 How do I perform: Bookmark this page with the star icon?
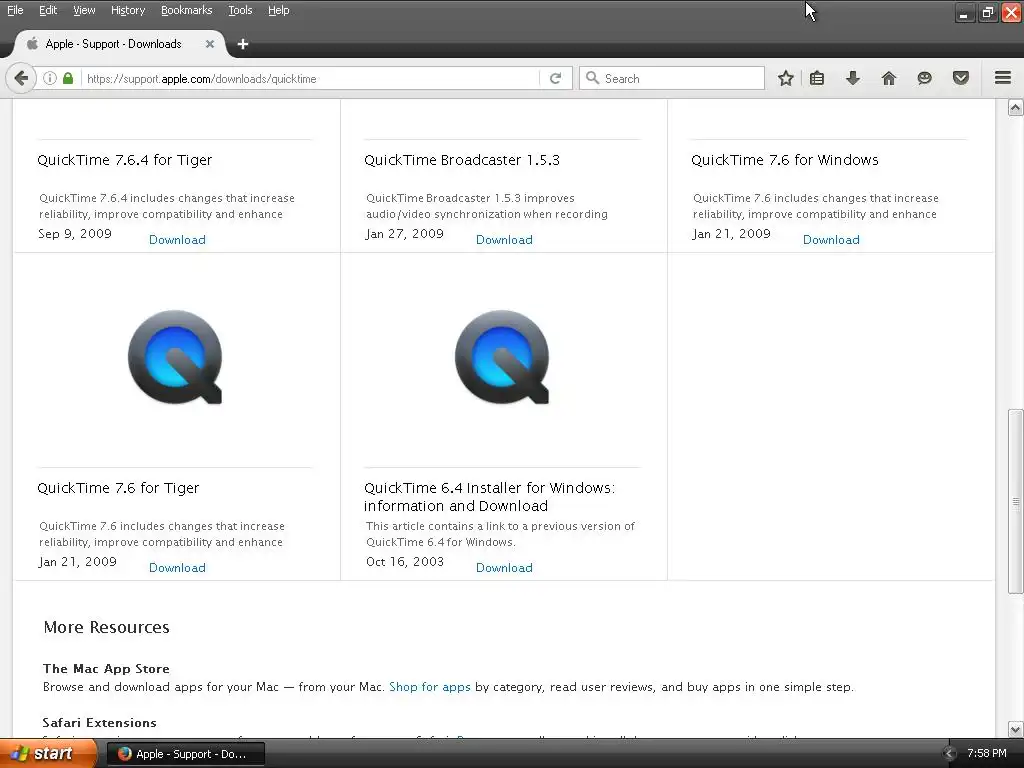coord(786,78)
